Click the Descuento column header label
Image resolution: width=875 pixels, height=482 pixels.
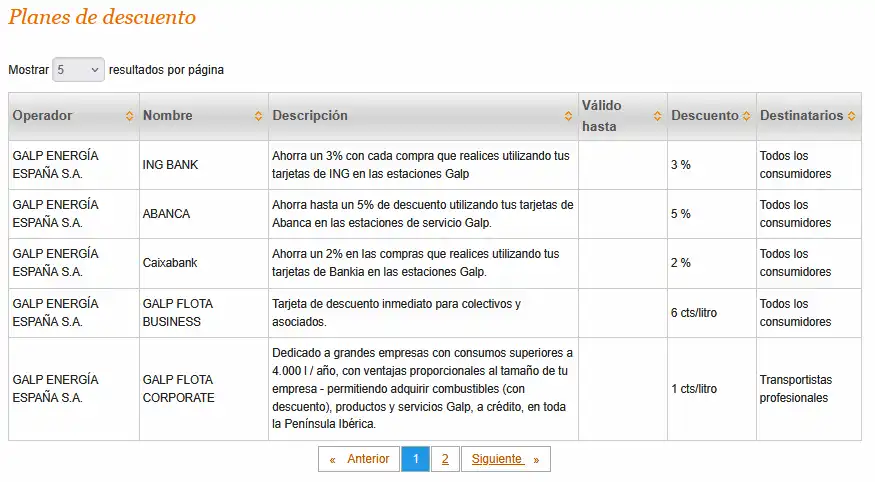pos(705,115)
